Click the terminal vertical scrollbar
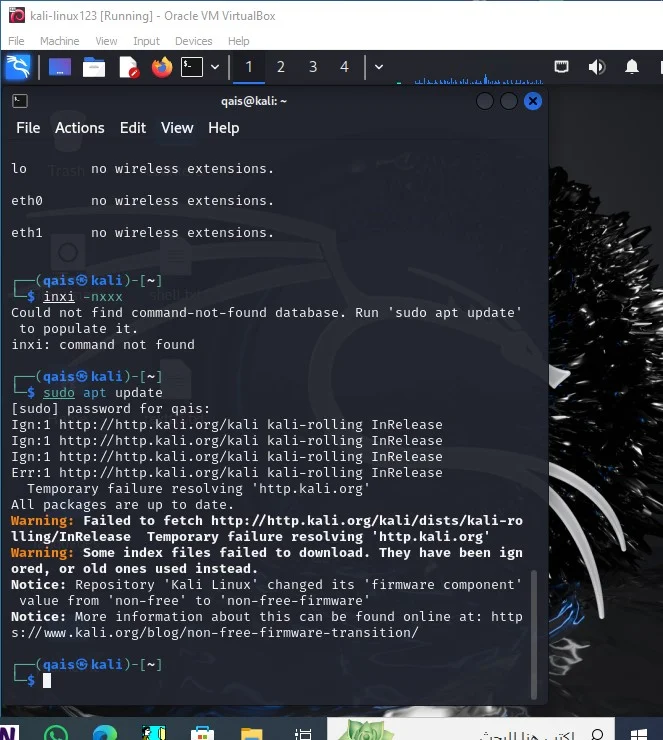The height and width of the screenshot is (740, 663). [534, 634]
